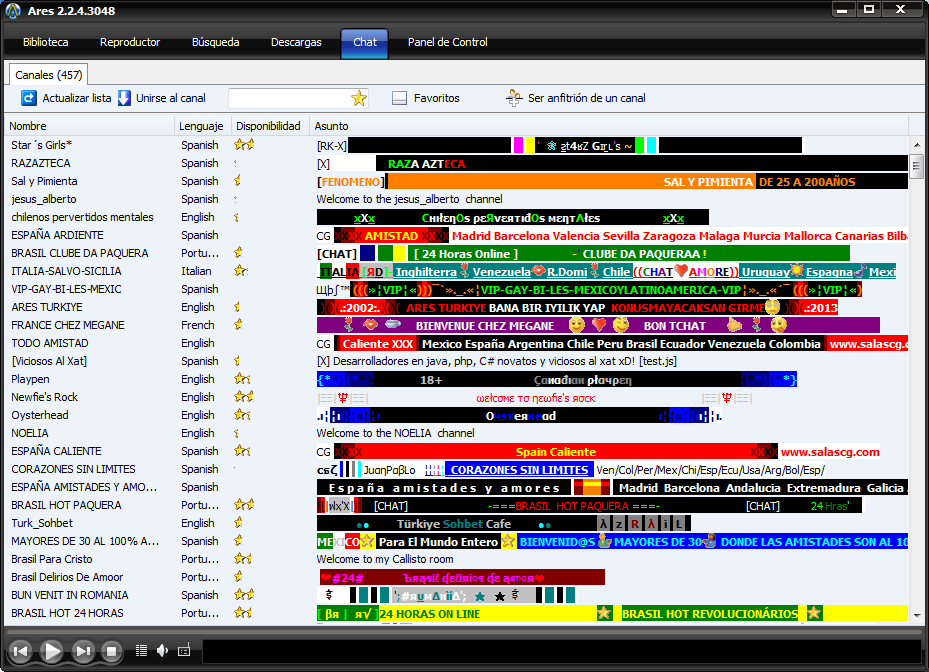Click the Favoritos icon

pyautogui.click(x=399, y=98)
